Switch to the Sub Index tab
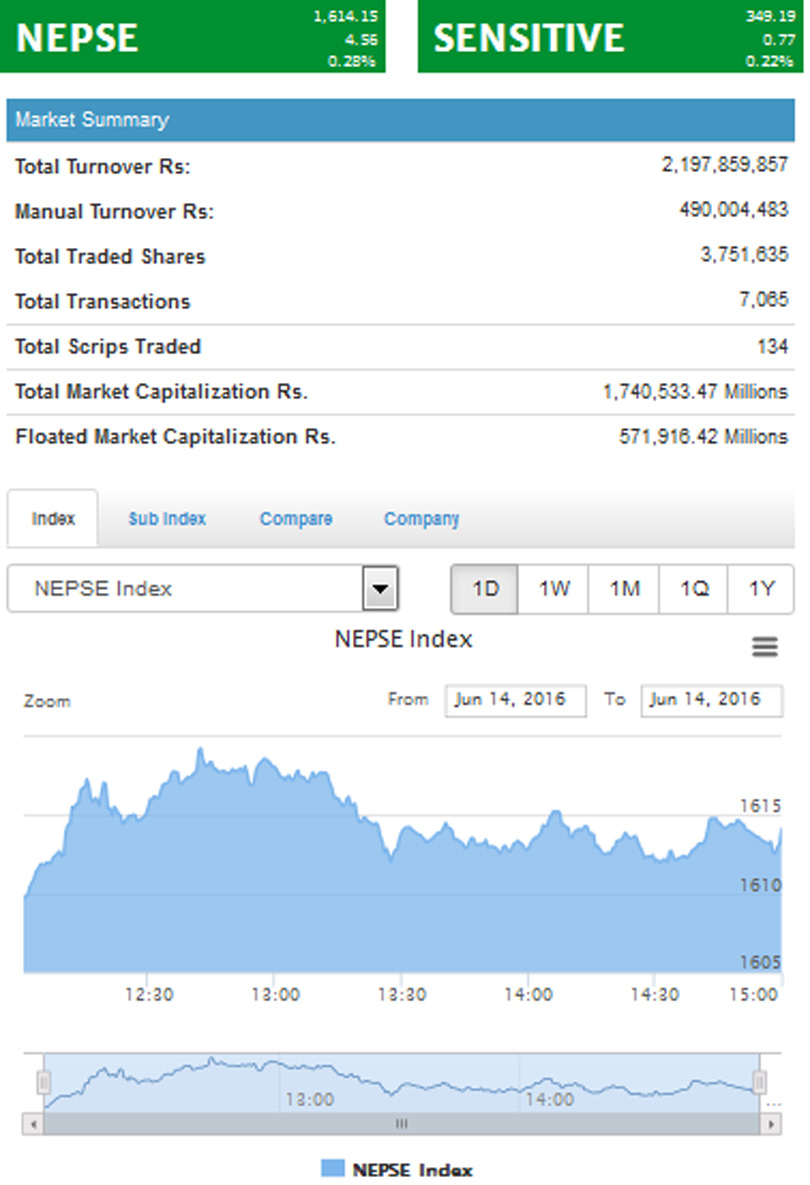Viewport: 810px width, 1185px height. [x=167, y=519]
